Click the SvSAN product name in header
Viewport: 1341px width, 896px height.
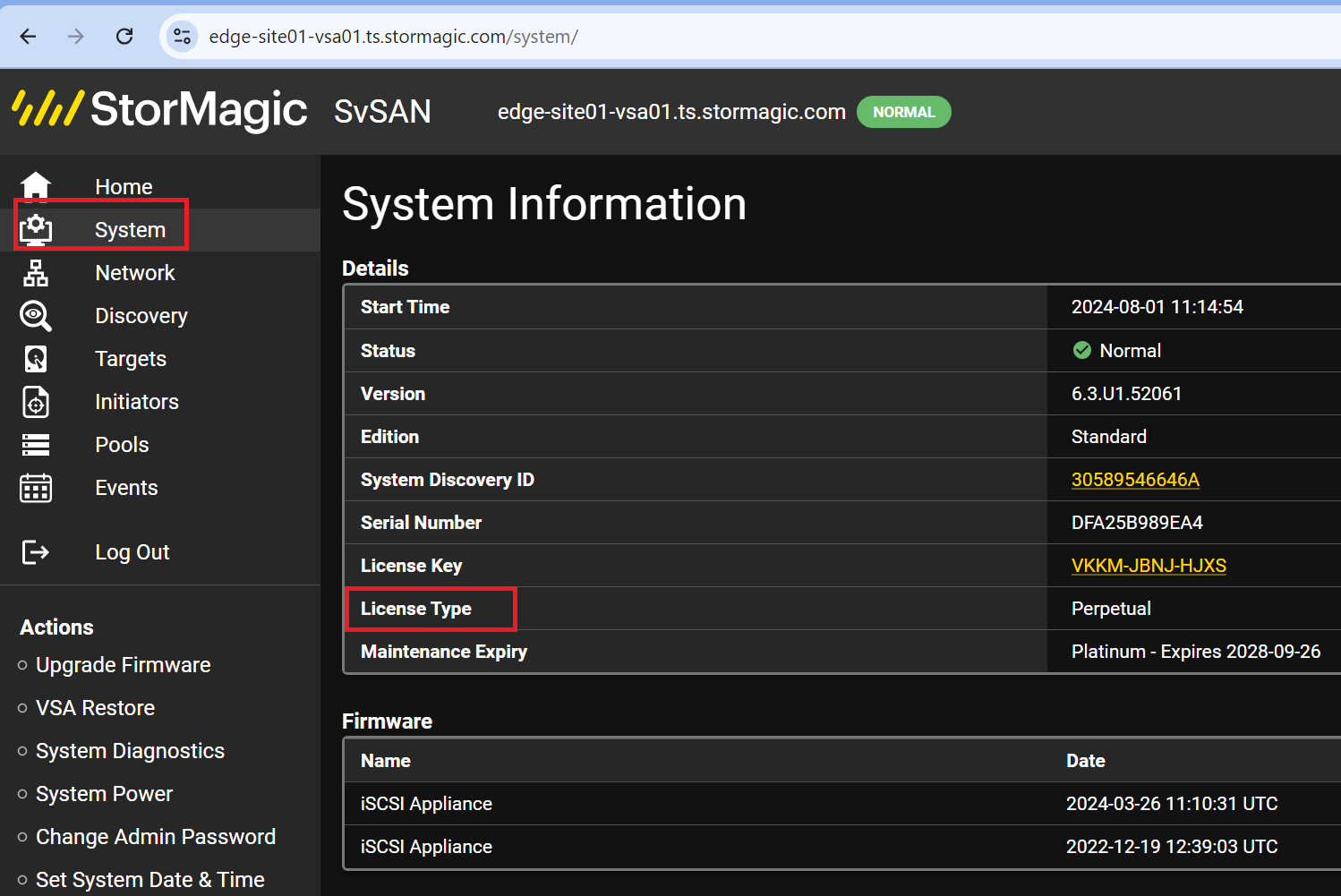coord(382,112)
